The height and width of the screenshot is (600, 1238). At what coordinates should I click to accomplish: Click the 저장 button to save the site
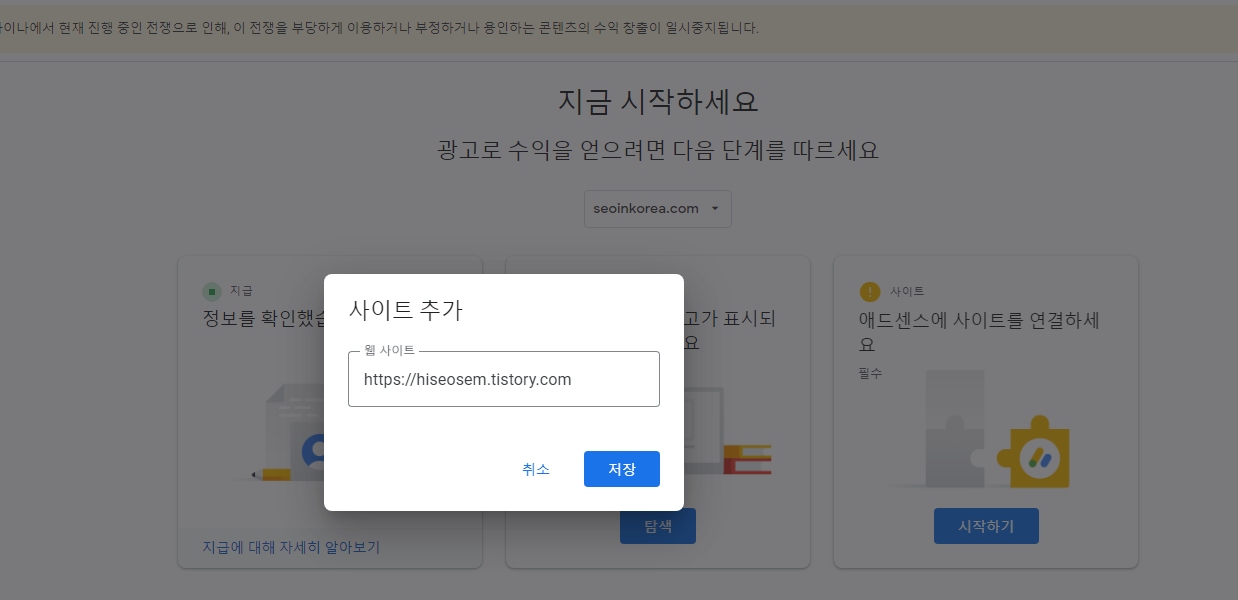[621, 469]
